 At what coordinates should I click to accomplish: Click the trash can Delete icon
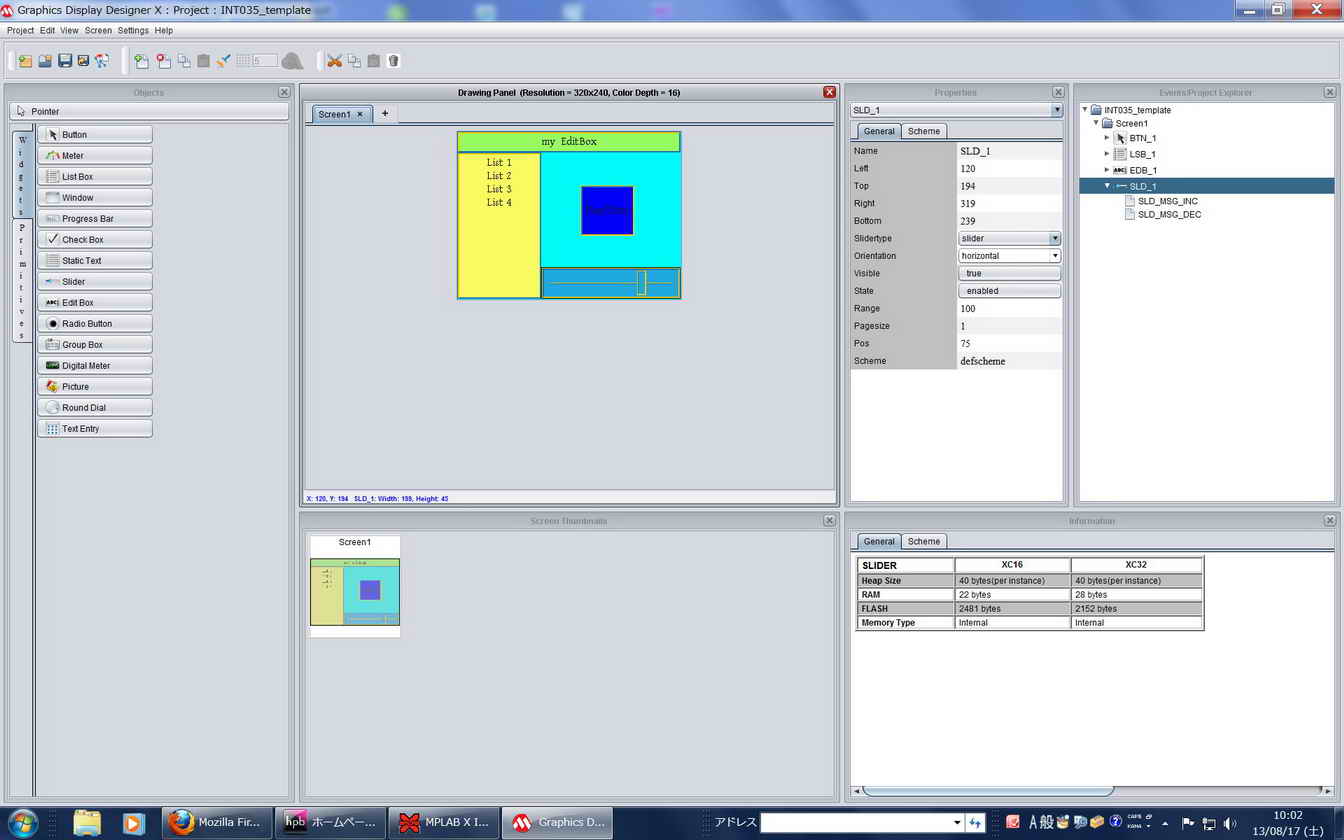[x=393, y=61]
